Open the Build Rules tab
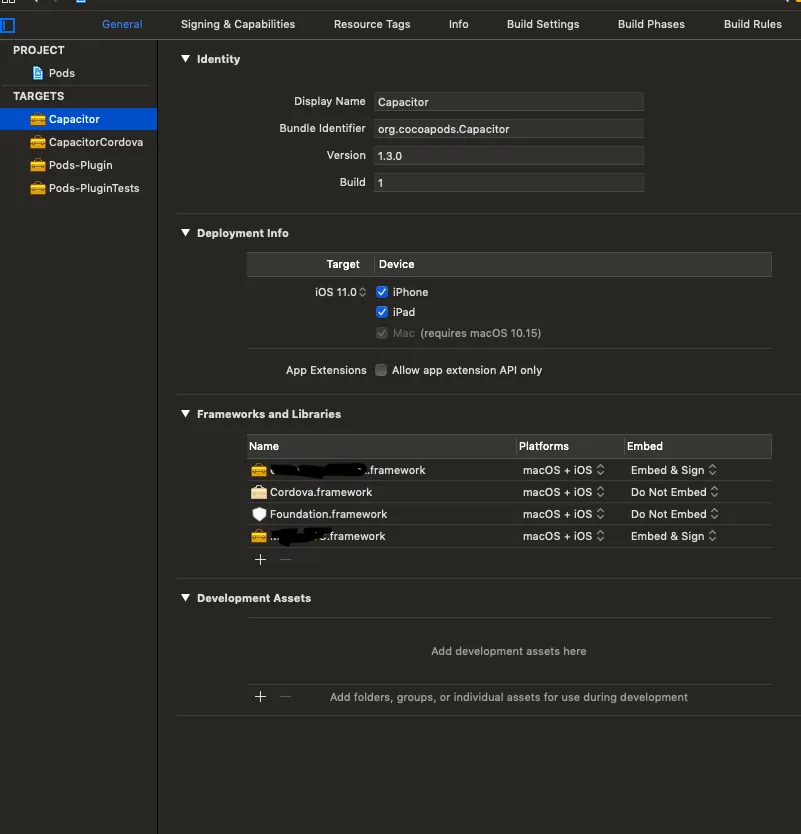 coord(753,24)
